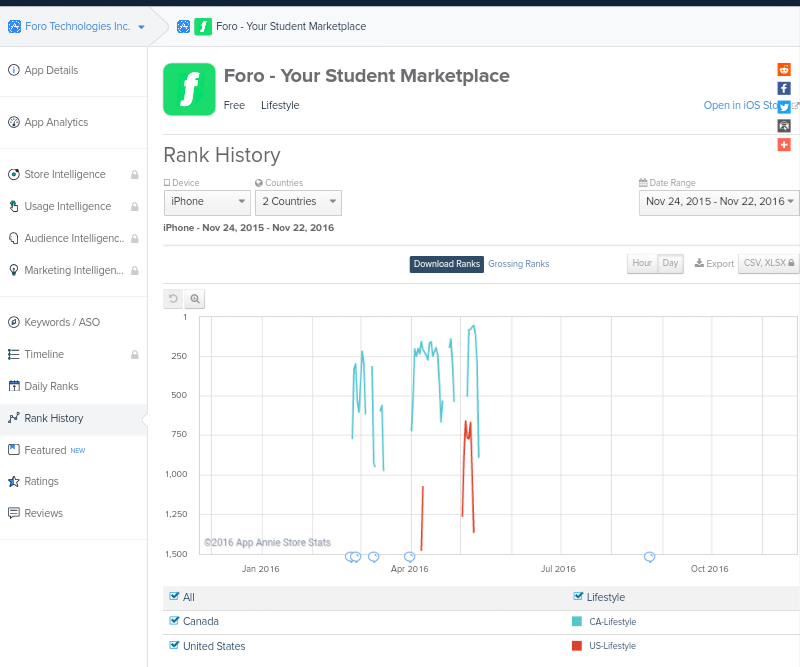
Task: Click the chart reset undo icon
Action: click(173, 299)
